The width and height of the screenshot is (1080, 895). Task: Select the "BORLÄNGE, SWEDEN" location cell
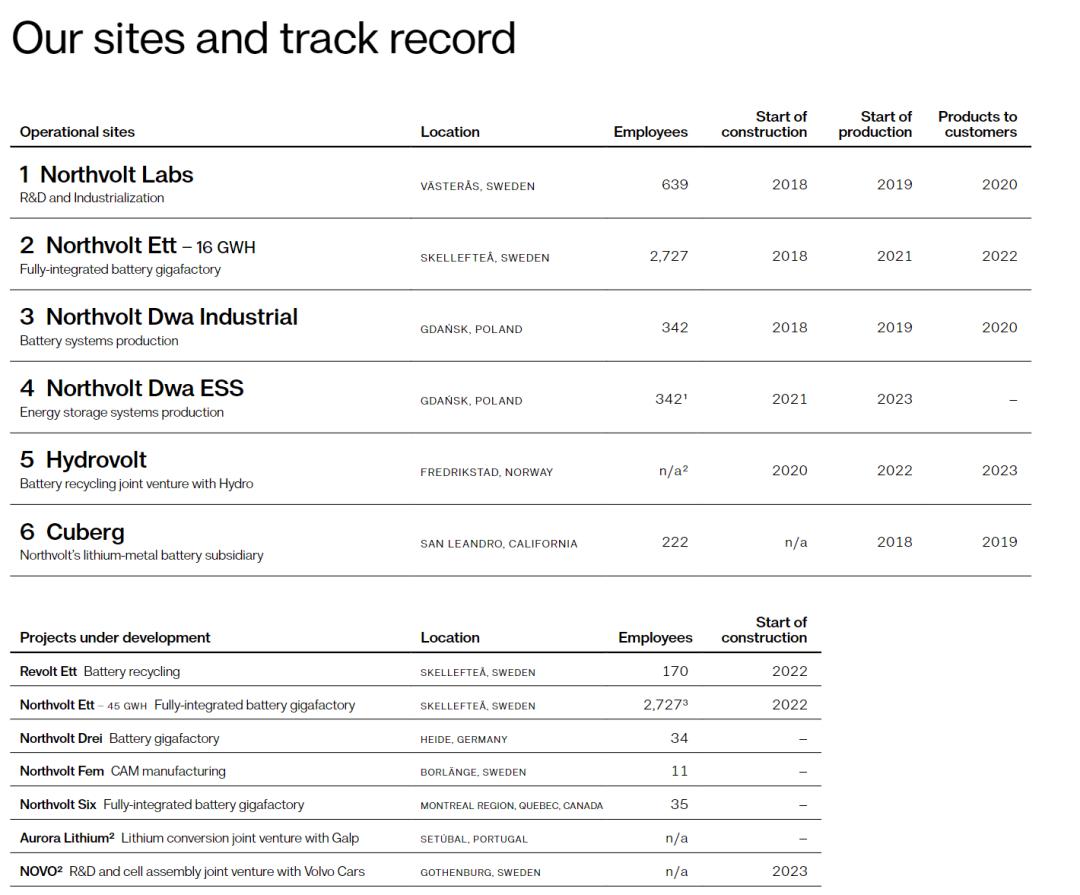coord(473,773)
